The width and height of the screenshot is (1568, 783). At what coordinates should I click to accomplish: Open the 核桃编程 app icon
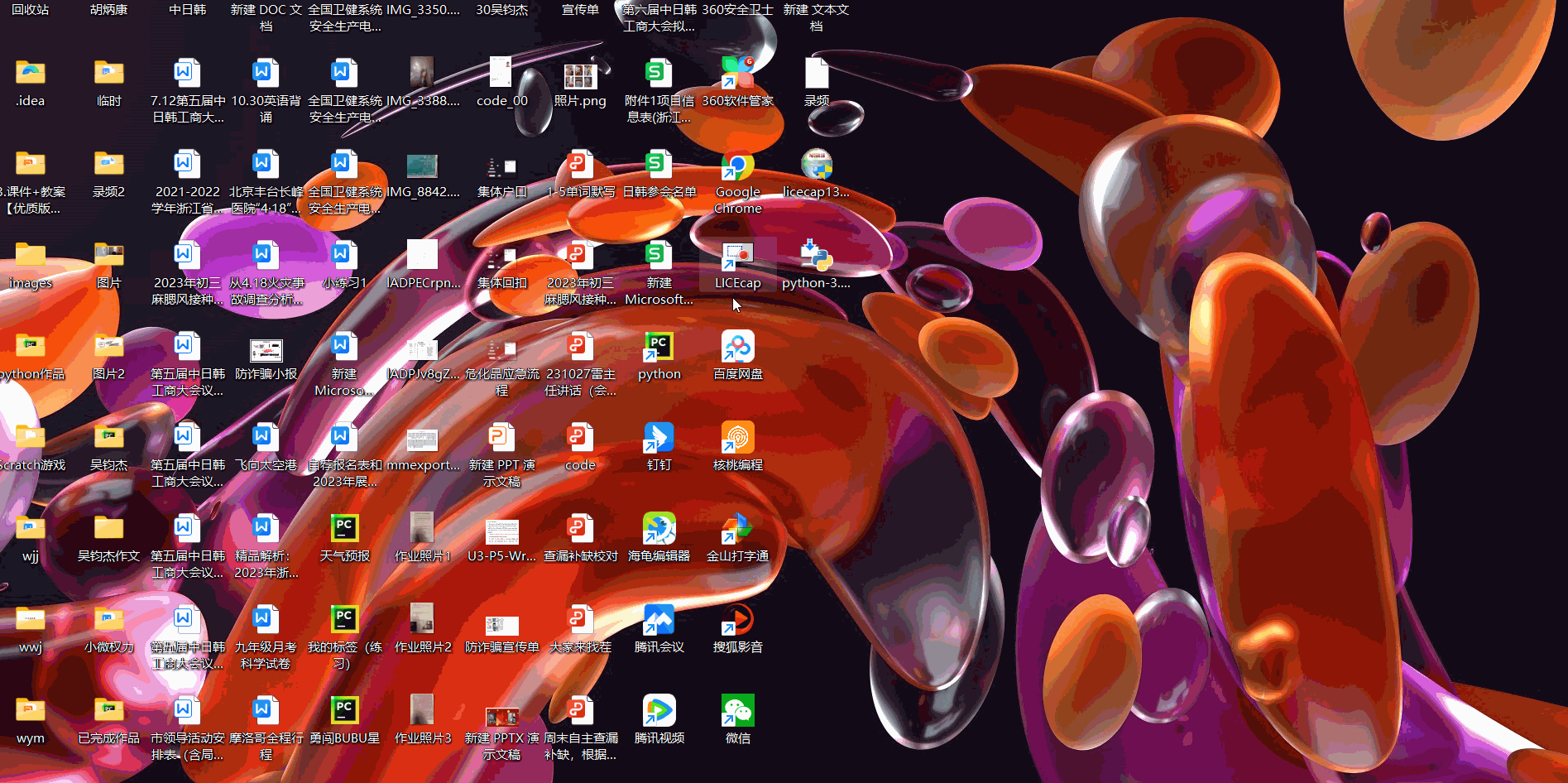[x=737, y=439]
